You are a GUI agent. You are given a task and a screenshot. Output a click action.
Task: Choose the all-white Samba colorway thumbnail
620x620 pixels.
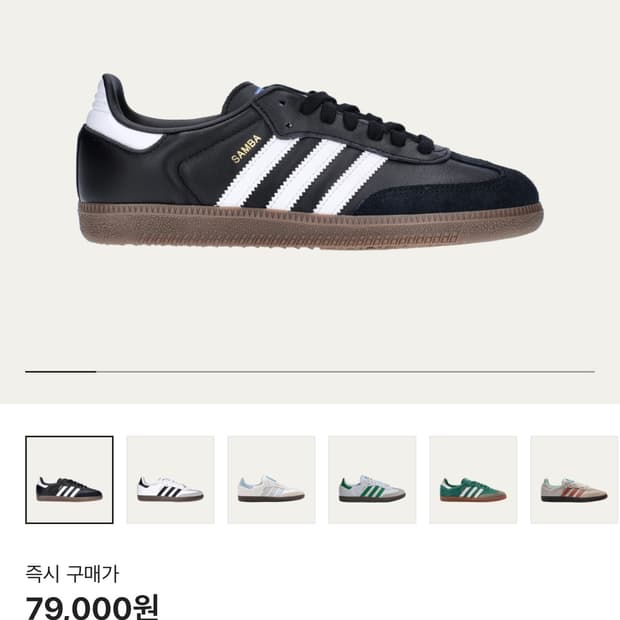[x=271, y=480]
